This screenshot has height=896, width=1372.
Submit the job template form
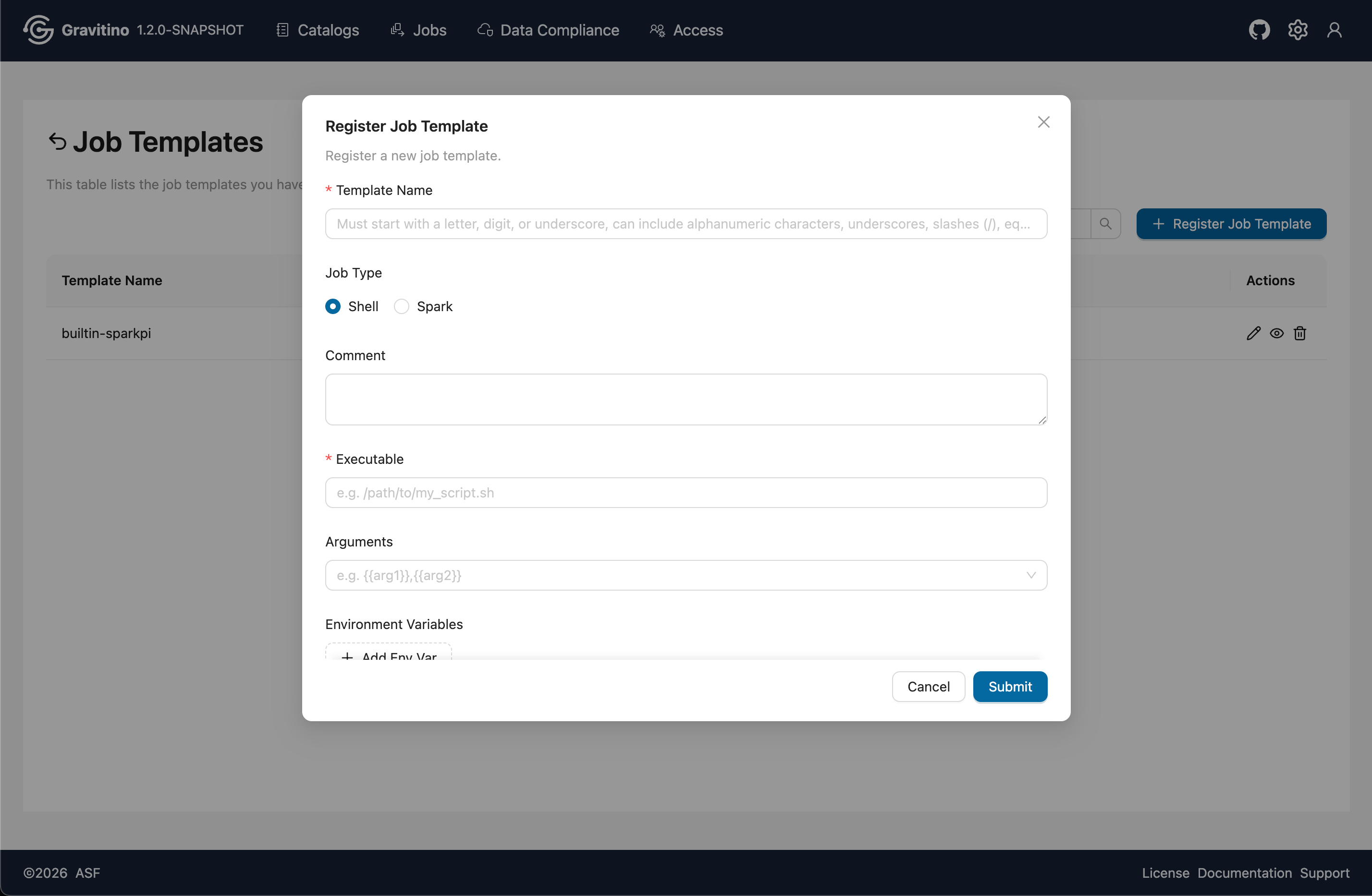pos(1009,686)
